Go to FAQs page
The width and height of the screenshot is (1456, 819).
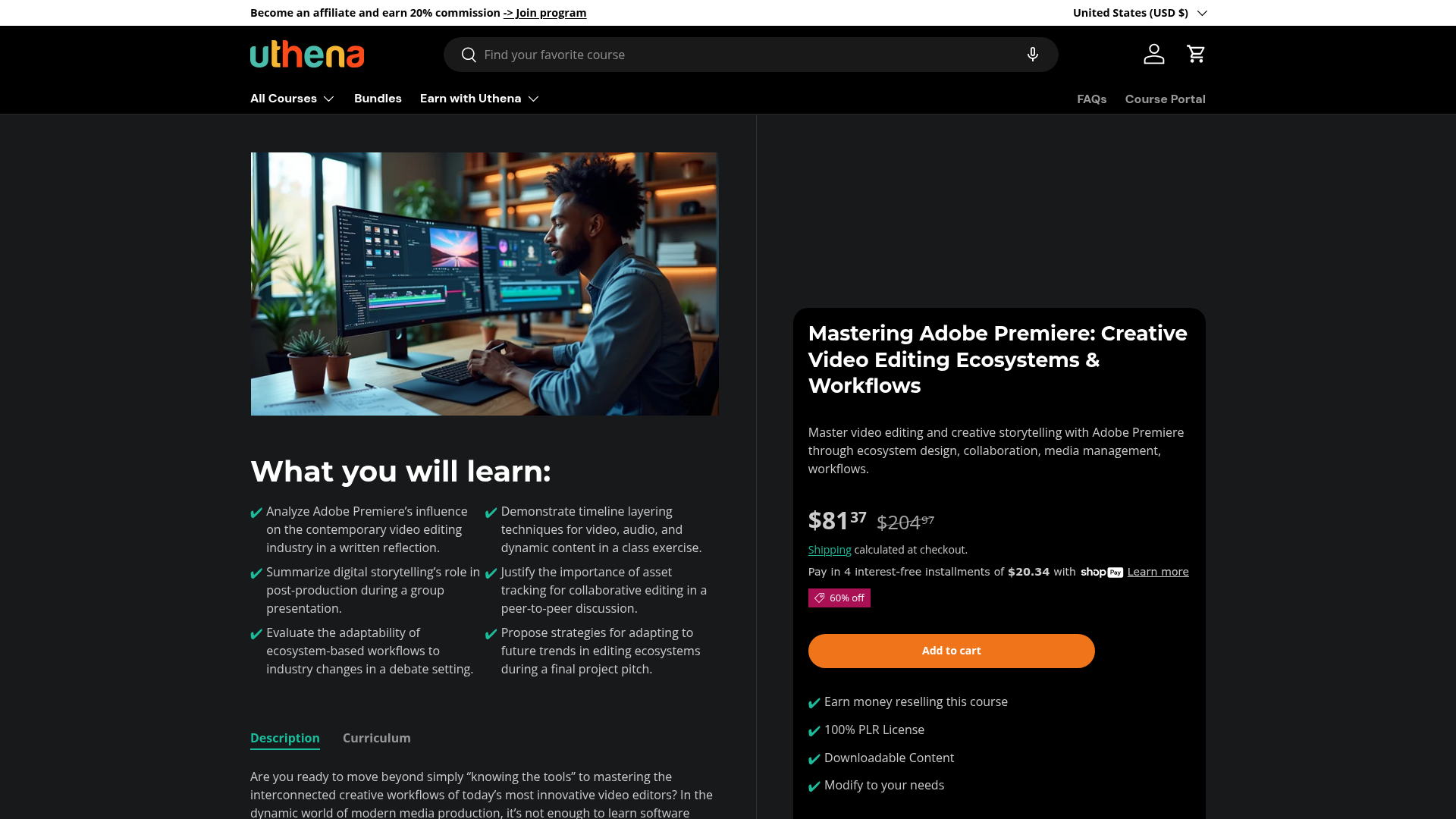pos(1091,99)
